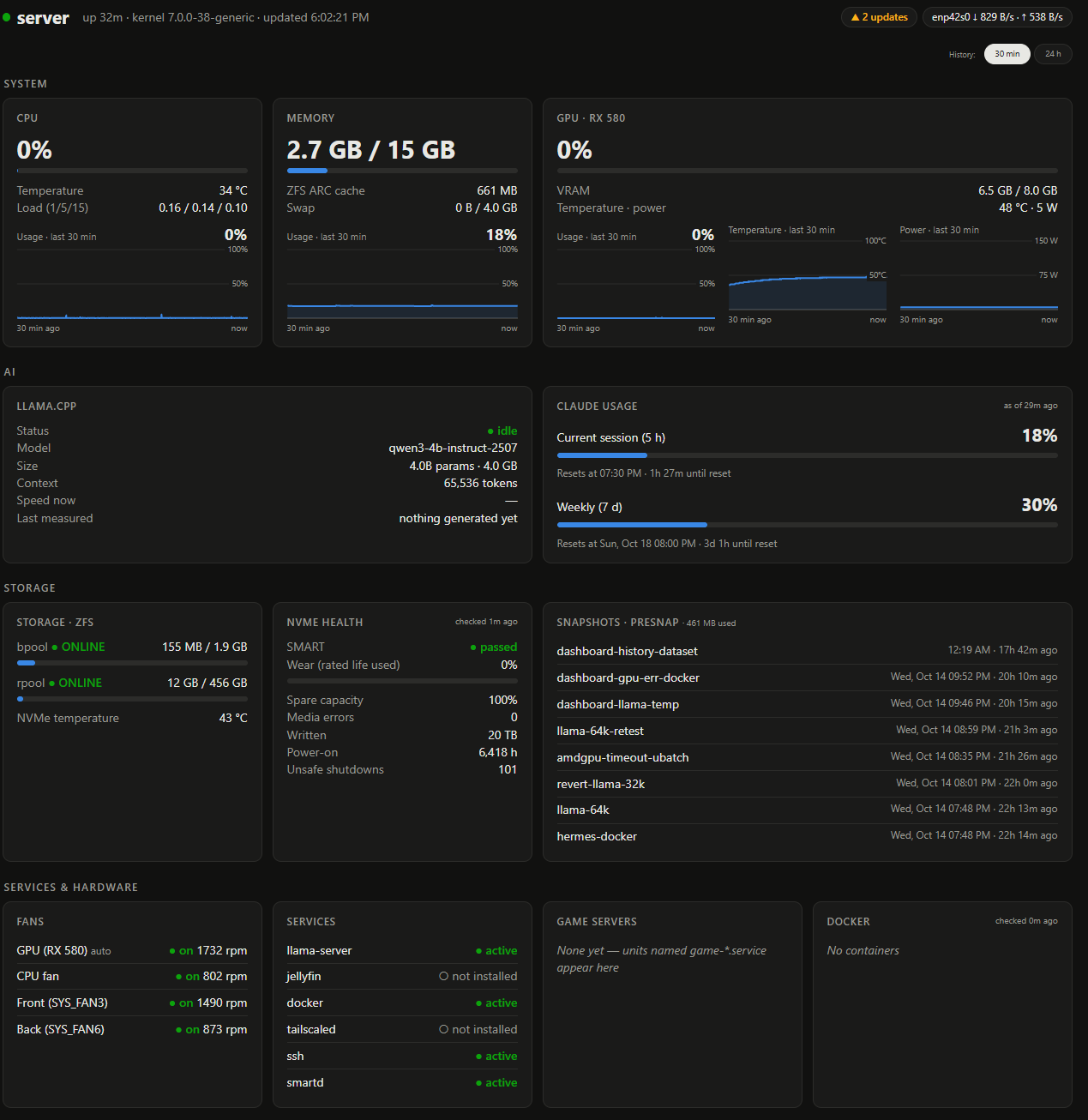Click the 802 rpm CPU fan value
The height and width of the screenshot is (1120, 1088).
225,977
